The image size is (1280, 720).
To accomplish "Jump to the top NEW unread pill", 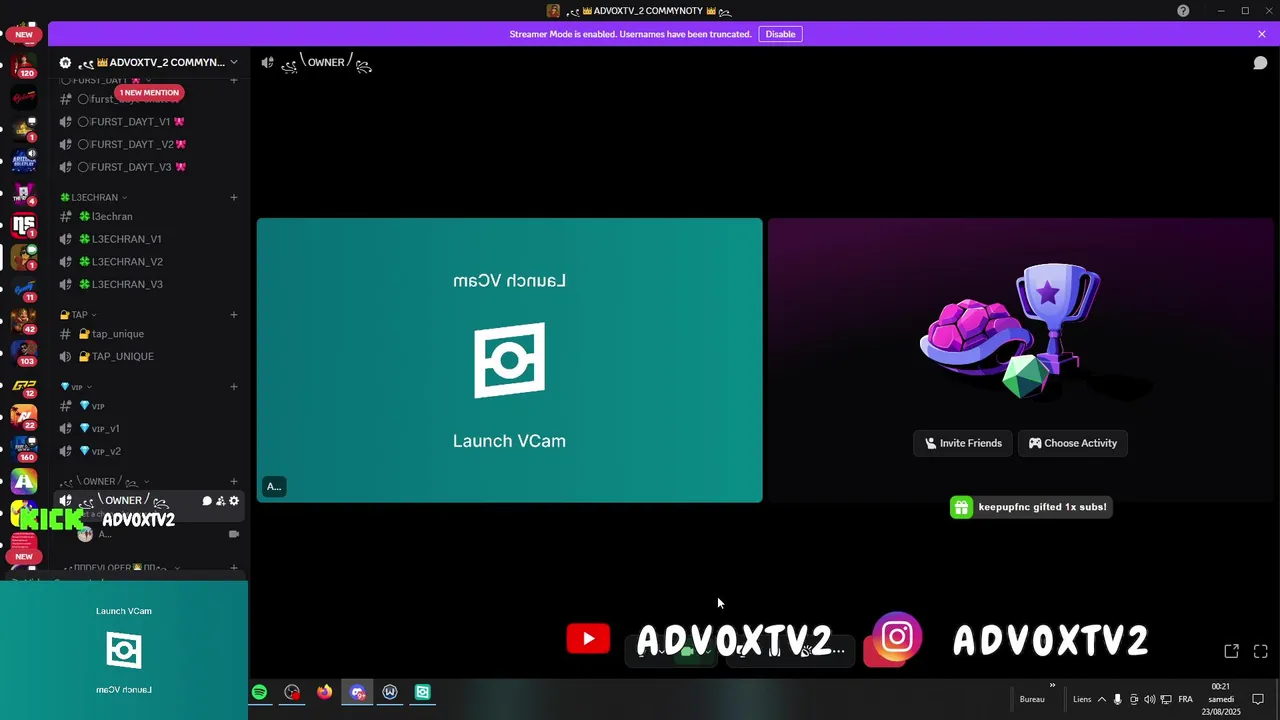I will (x=24, y=34).
